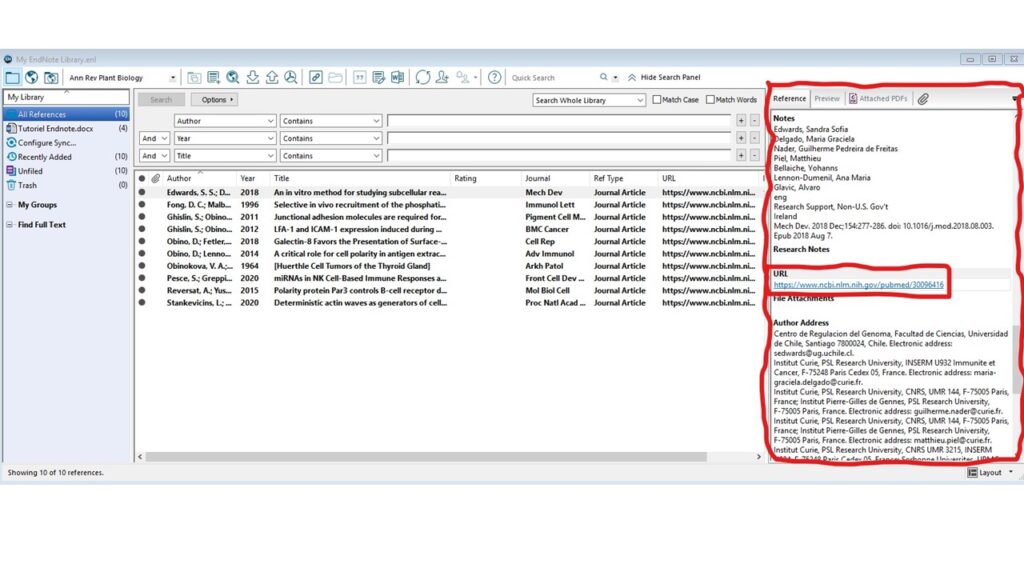
Task: Open the Help question mark icon
Action: 494,77
